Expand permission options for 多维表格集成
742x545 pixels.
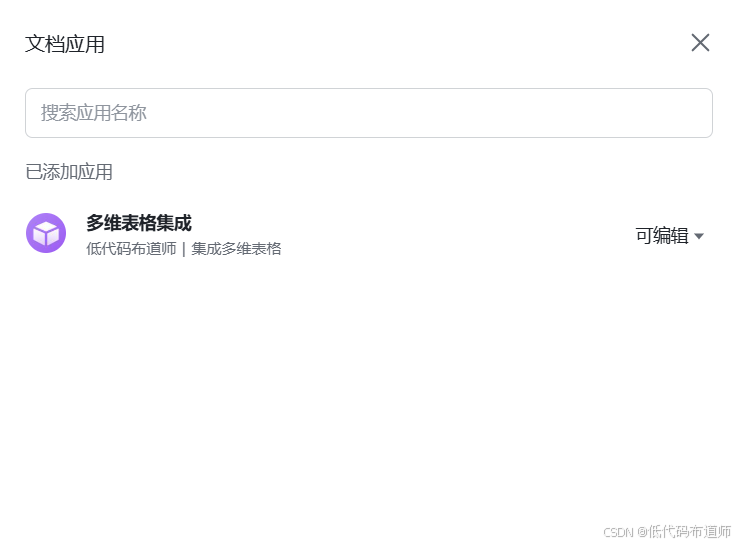(669, 236)
